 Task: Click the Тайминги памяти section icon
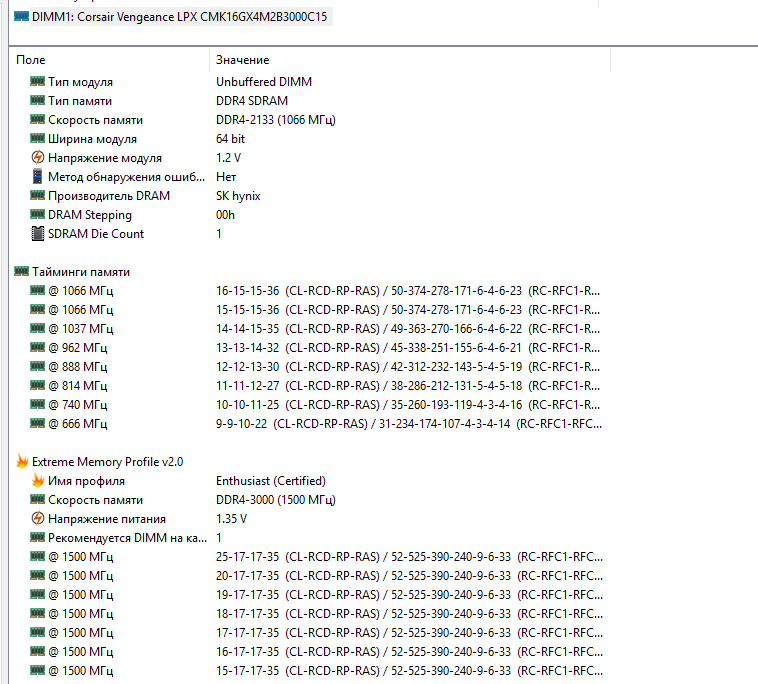point(21,271)
